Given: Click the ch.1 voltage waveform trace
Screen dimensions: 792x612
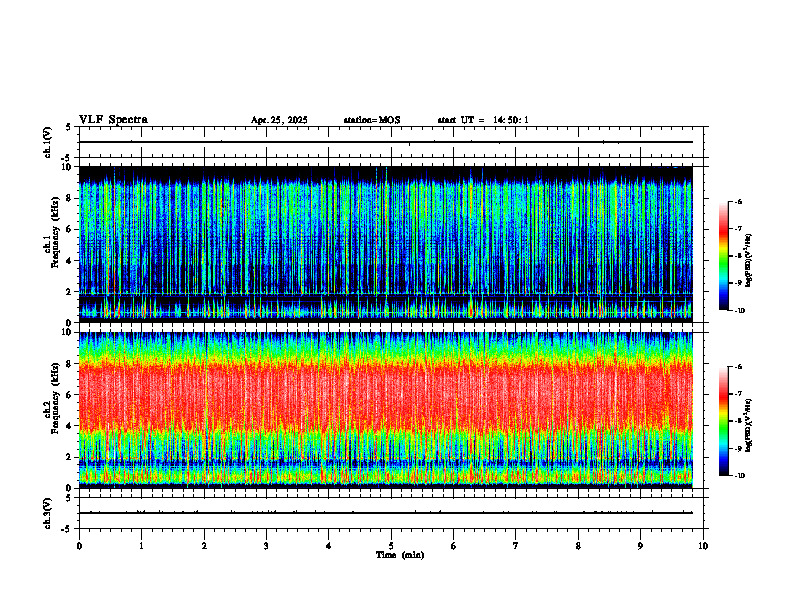Looking at the screenshot, I should point(386,142).
